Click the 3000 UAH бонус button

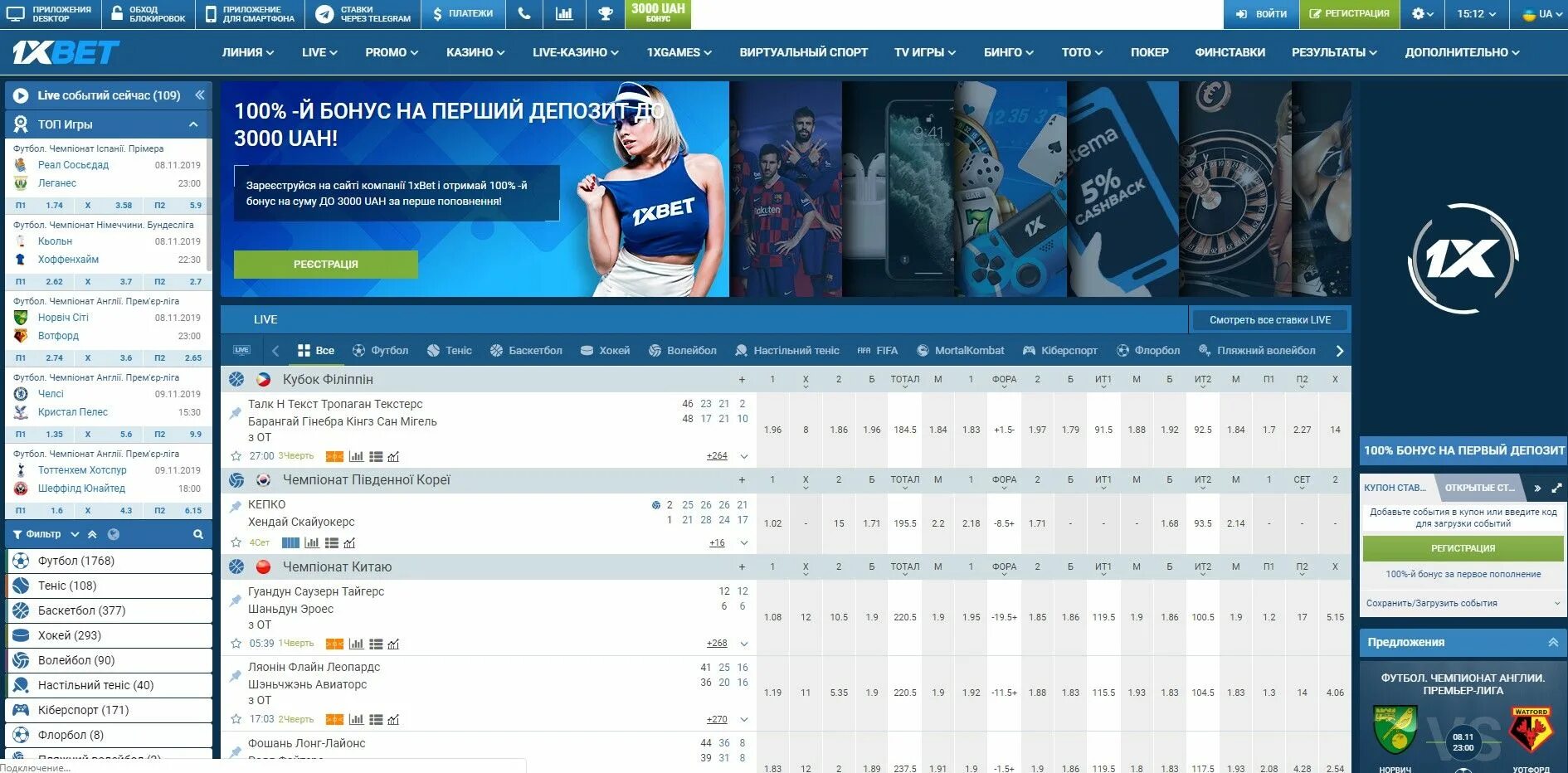pos(659,13)
